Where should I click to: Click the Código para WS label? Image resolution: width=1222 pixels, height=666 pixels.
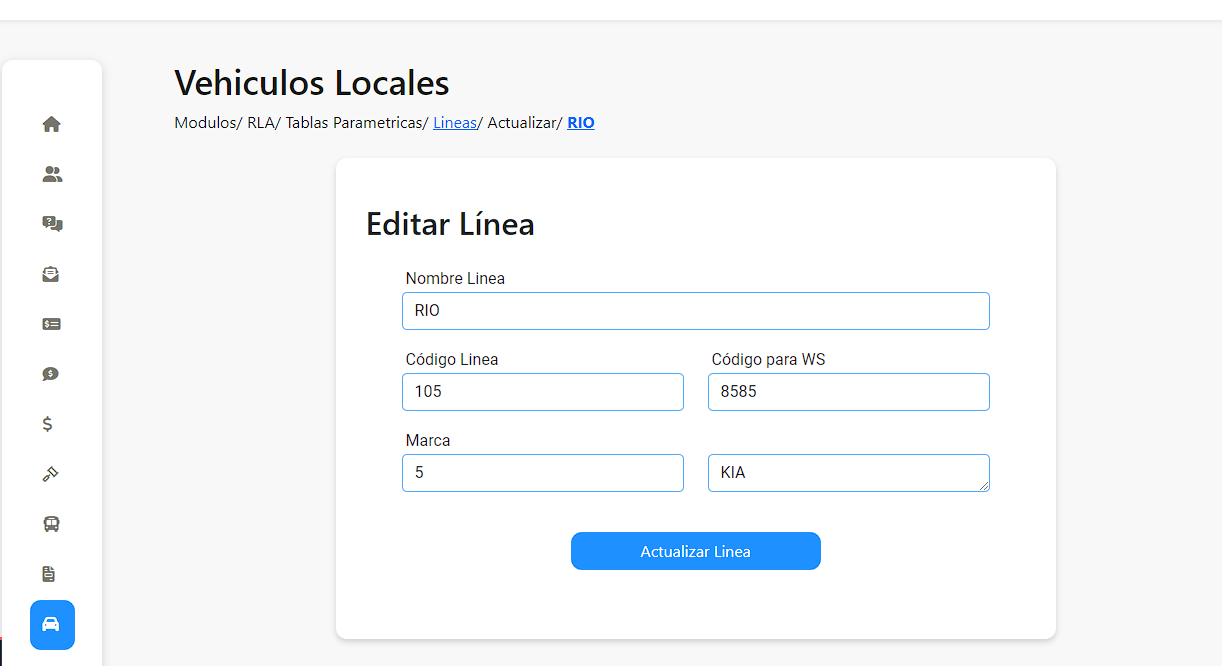[x=769, y=359]
